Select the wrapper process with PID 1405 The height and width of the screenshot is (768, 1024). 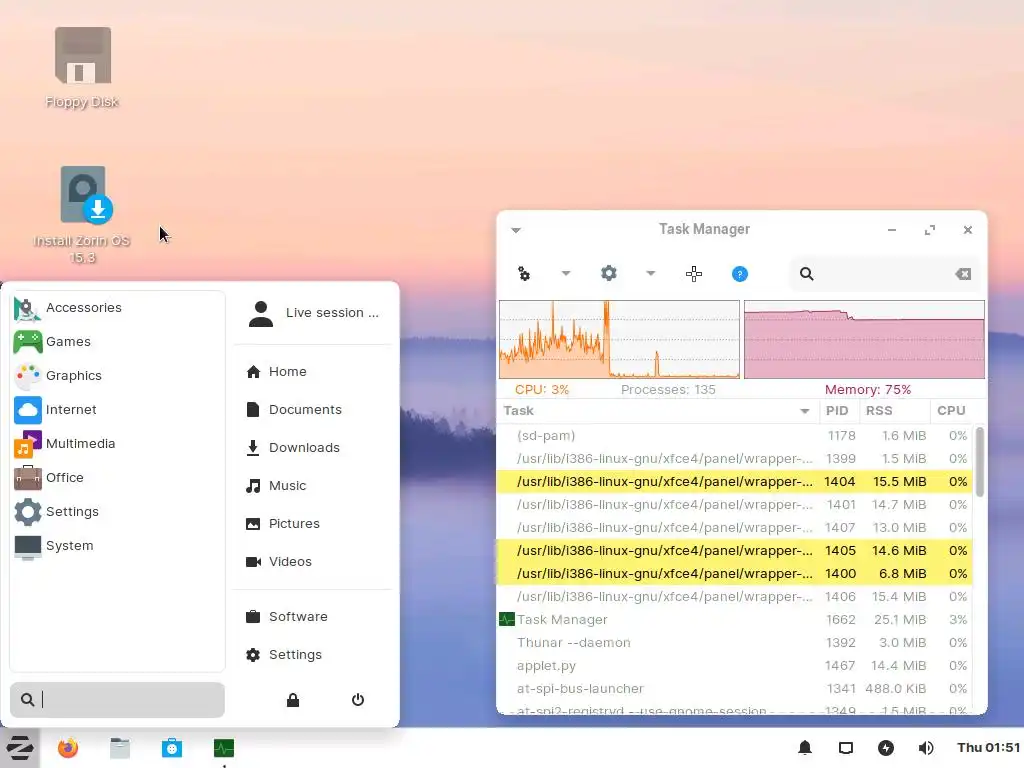pyautogui.click(x=735, y=551)
